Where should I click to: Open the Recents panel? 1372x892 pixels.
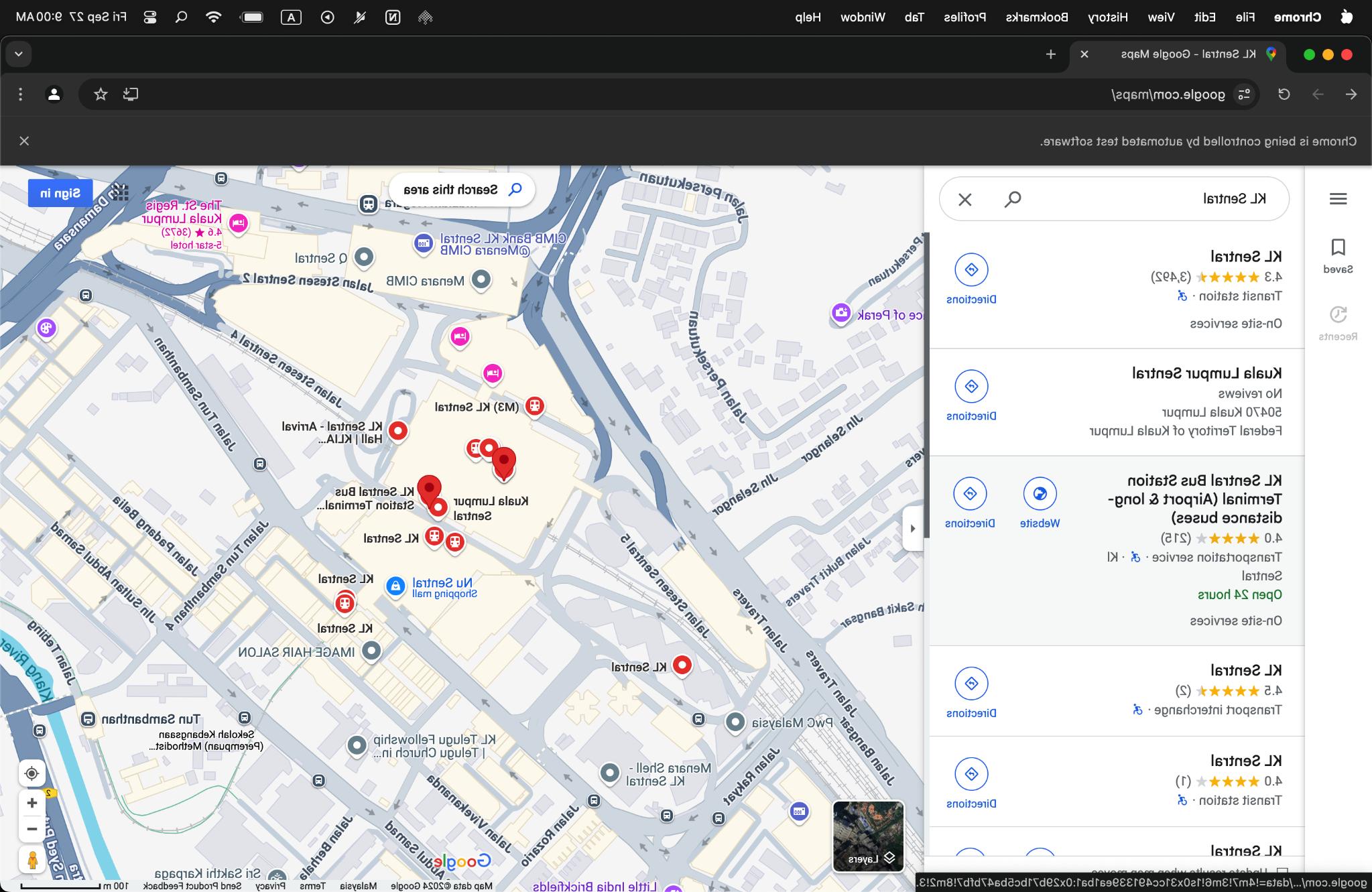coord(1338,323)
